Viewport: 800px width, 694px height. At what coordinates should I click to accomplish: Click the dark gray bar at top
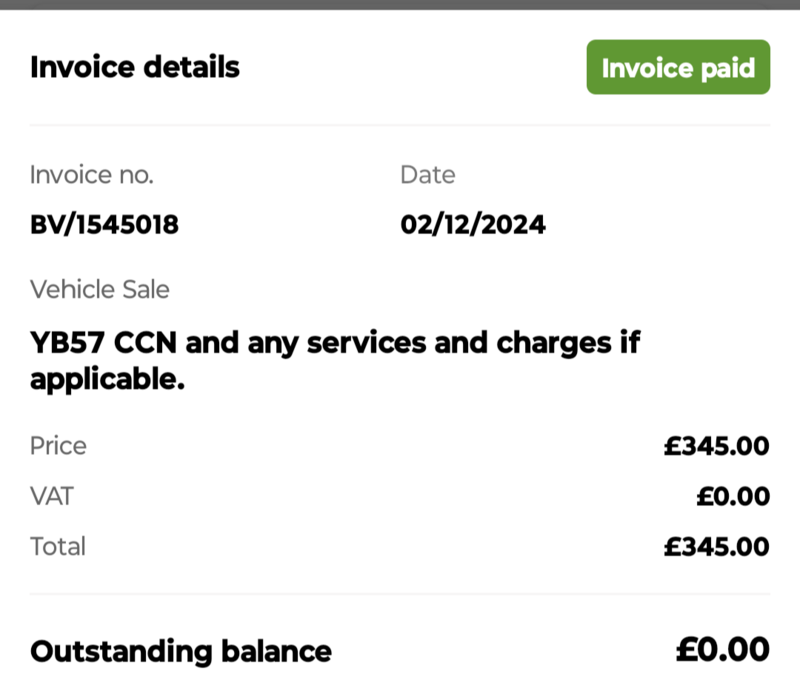point(400,4)
